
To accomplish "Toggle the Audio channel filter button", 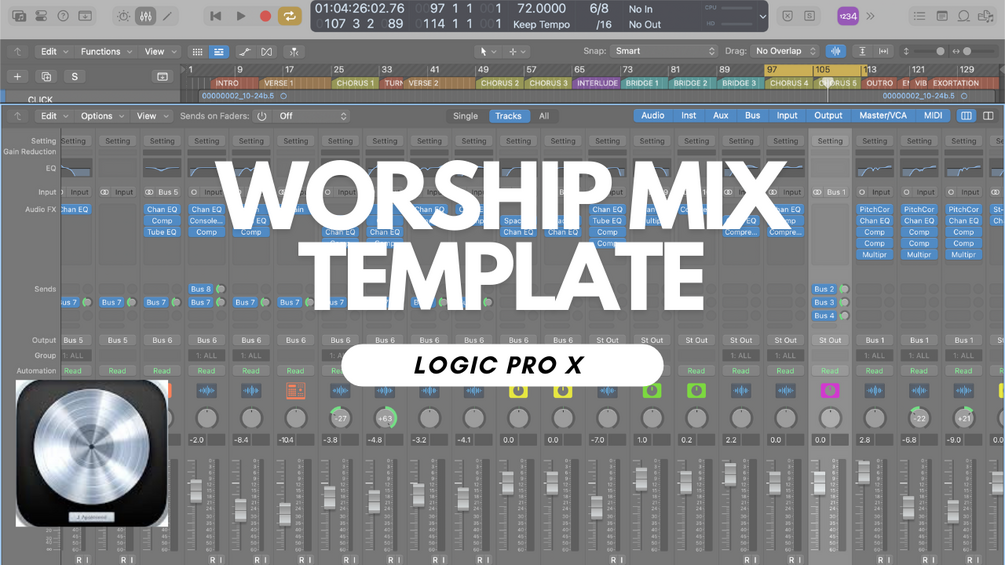I will point(652,115).
